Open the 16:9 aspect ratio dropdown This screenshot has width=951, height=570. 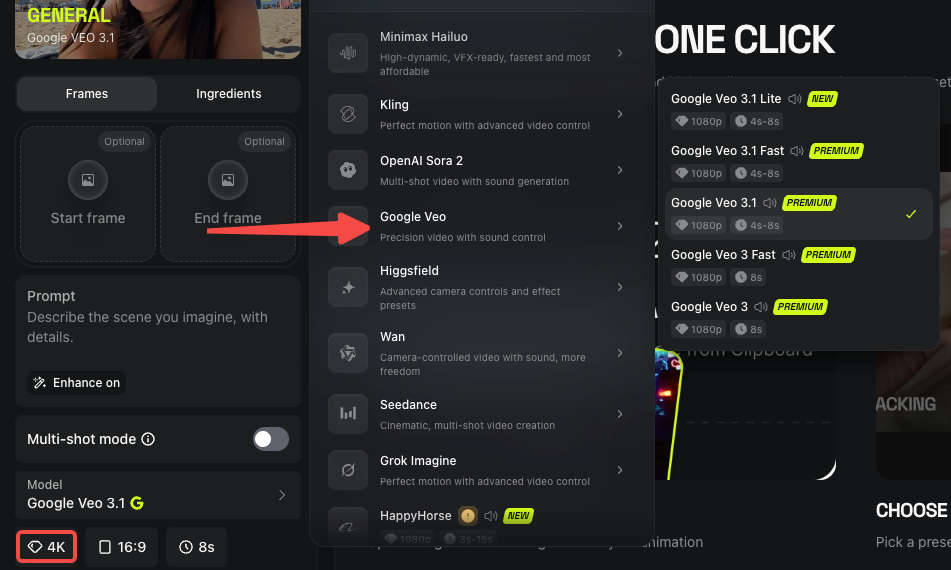click(122, 547)
